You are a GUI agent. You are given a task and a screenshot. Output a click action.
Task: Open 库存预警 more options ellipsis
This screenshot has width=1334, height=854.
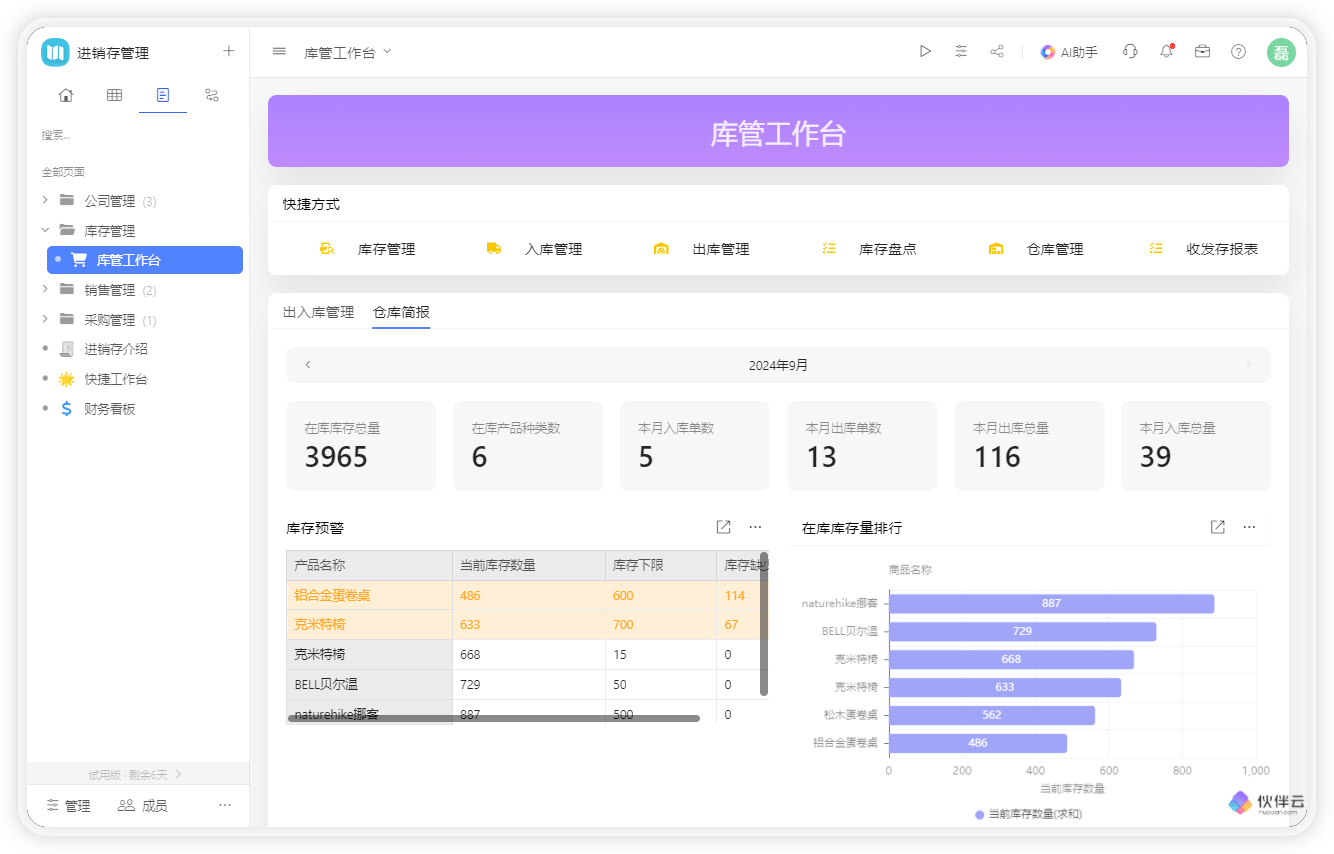(755, 527)
